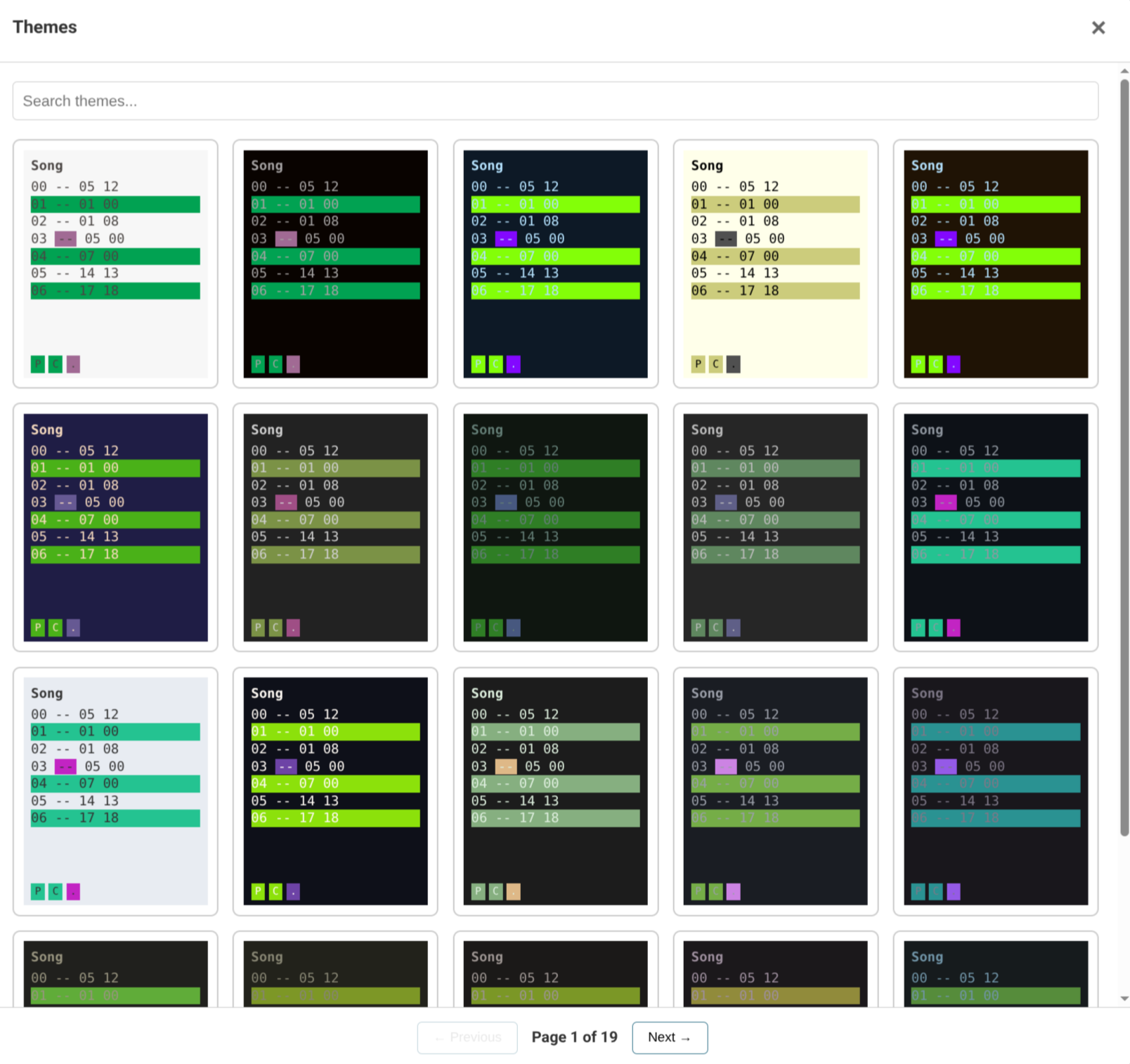The width and height of the screenshot is (1130, 1064).
Task: Go to the next page of themes
Action: 669,1037
